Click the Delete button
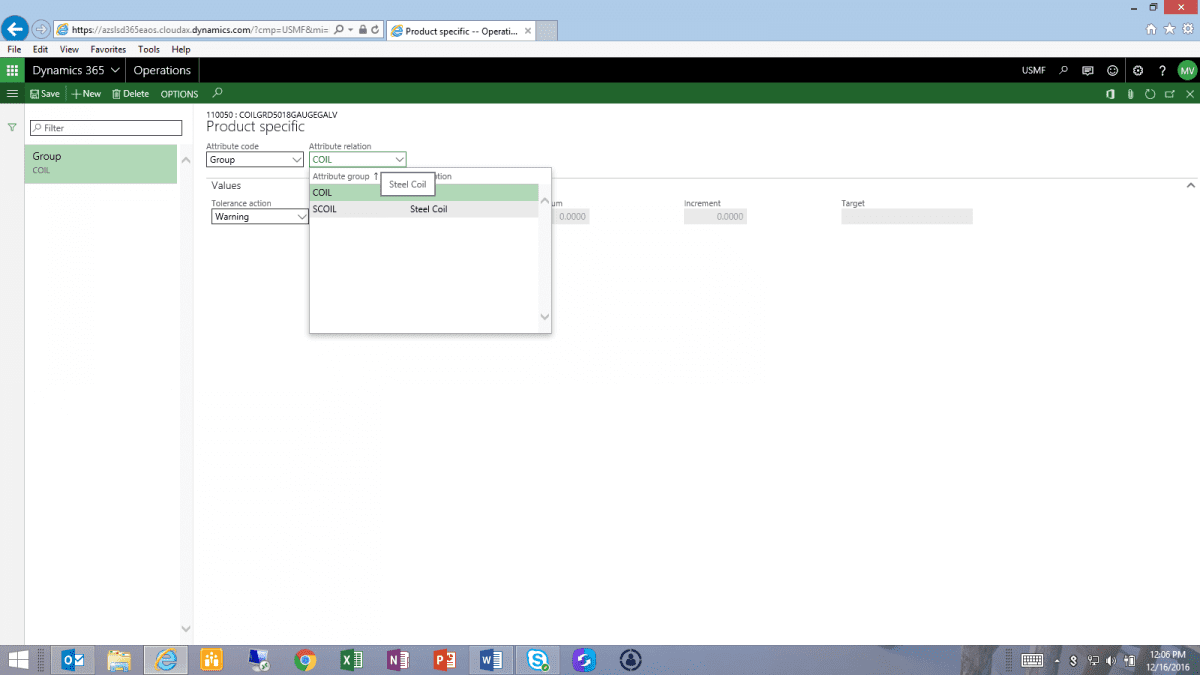The height and width of the screenshot is (675, 1200). pyautogui.click(x=130, y=94)
